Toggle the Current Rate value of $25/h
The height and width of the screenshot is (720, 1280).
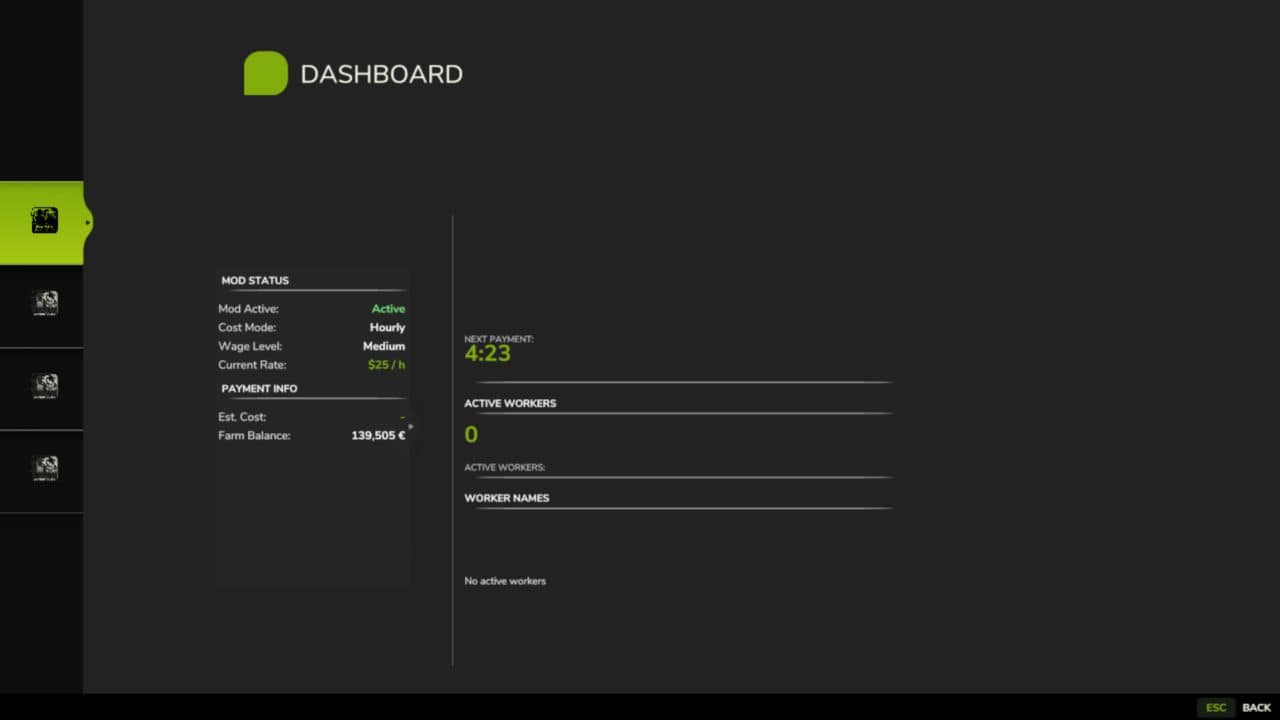(x=386, y=364)
